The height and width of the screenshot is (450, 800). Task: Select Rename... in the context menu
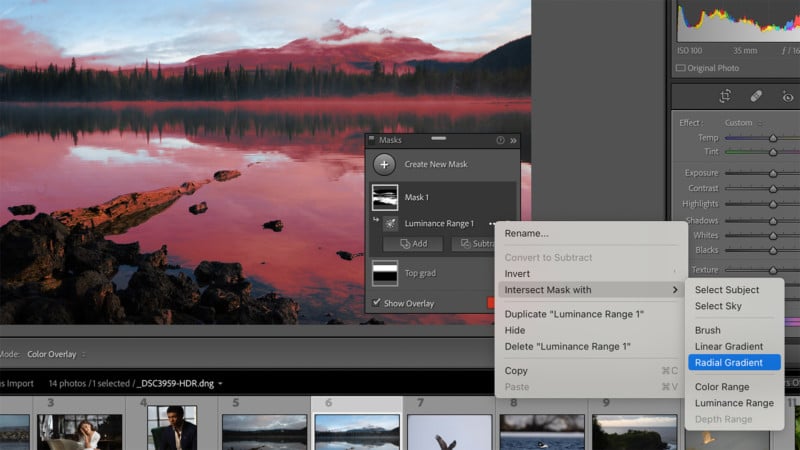526,233
